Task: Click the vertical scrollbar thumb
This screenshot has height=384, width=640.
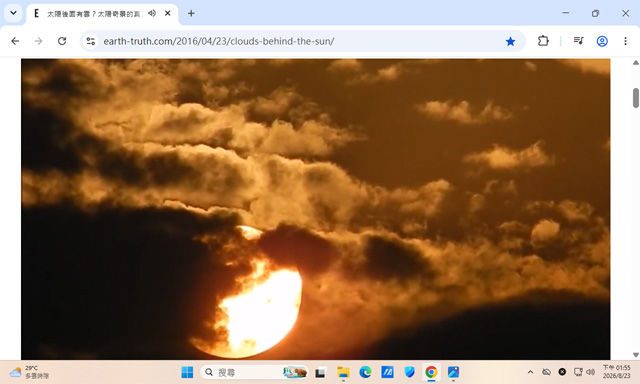Action: pos(636,98)
